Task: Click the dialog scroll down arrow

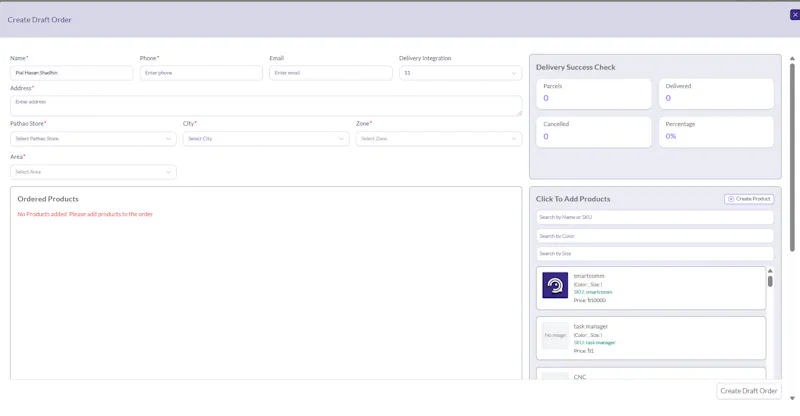Action: pyautogui.click(x=792, y=398)
